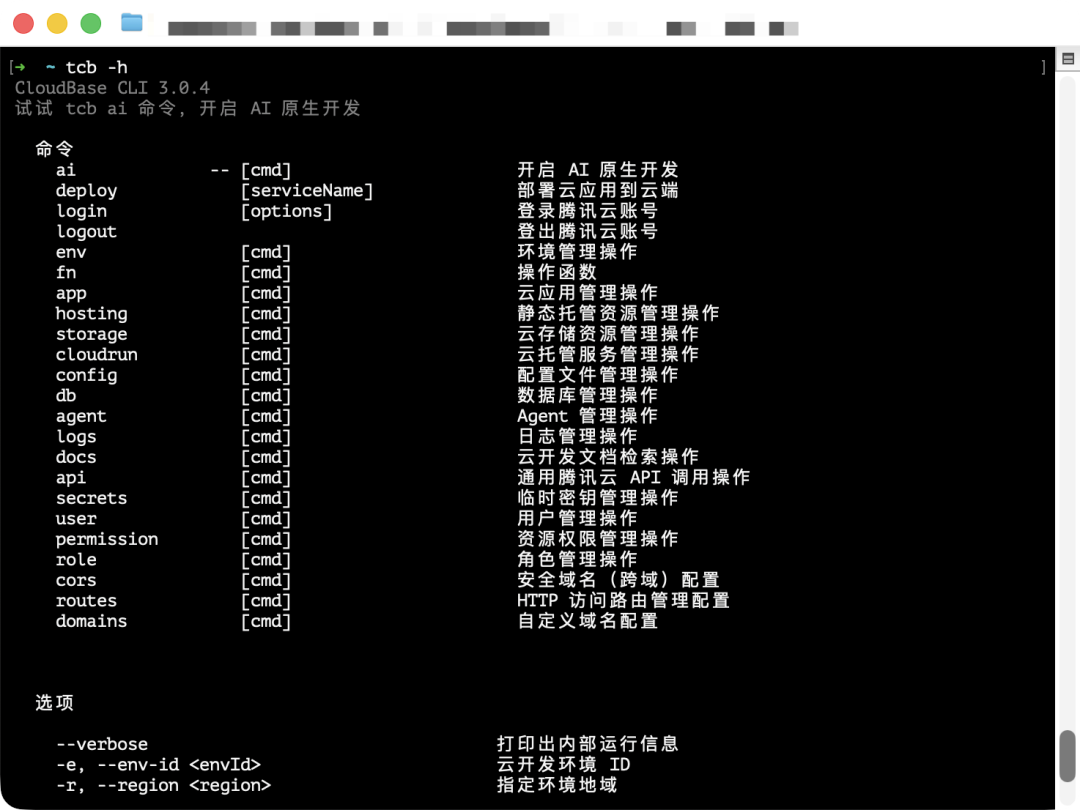This screenshot has height=810, width=1080.
Task: Click the '-r, --region <region>' option
Action: tap(164, 785)
